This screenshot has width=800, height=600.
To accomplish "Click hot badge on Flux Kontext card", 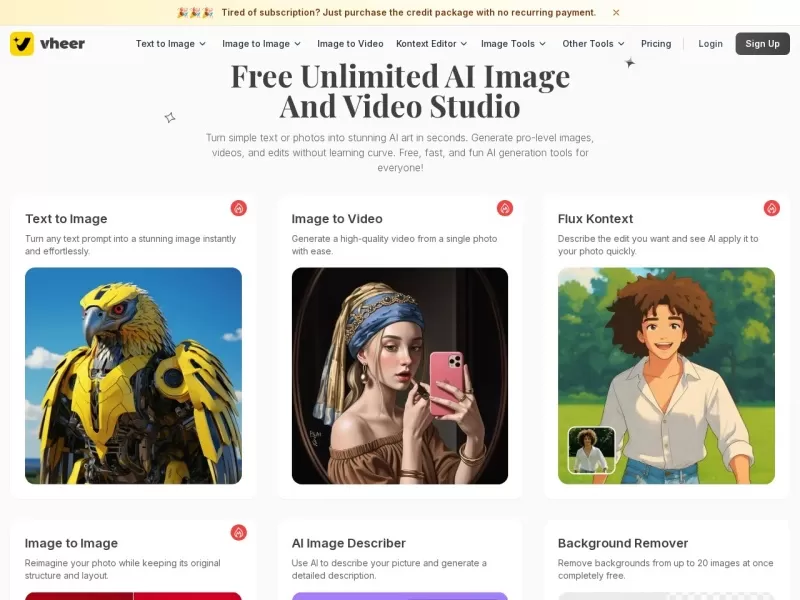I will 771,208.
